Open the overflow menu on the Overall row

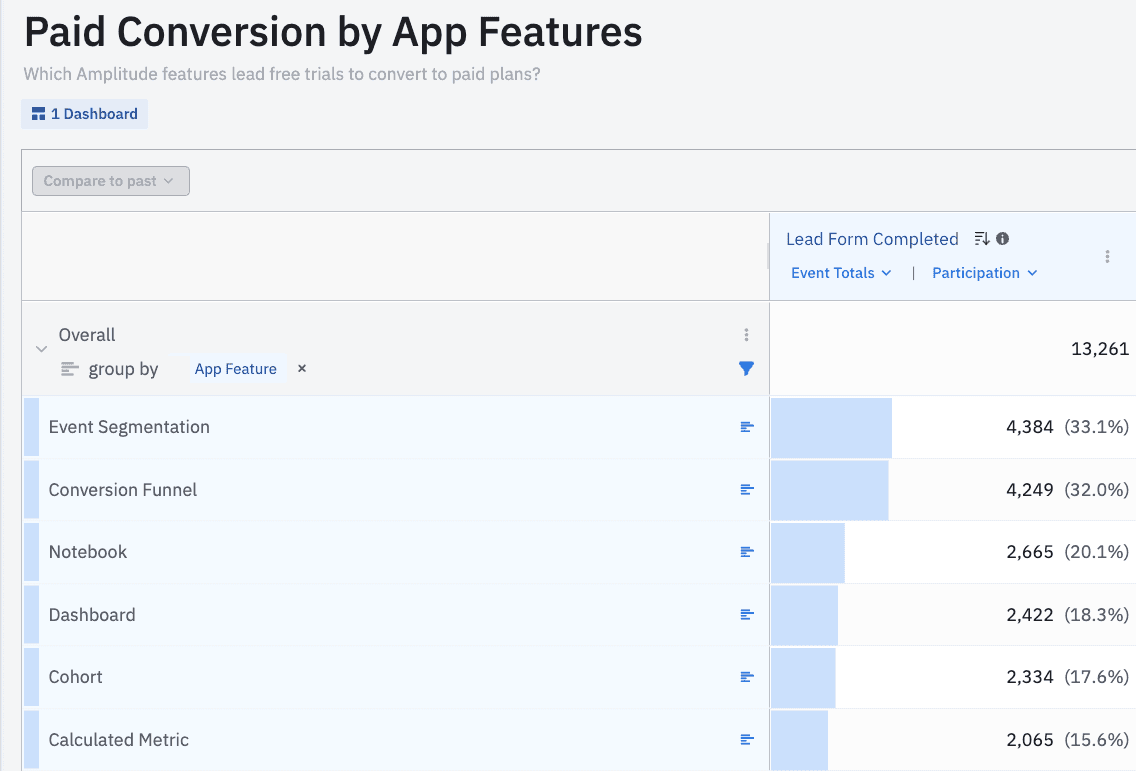tap(746, 334)
